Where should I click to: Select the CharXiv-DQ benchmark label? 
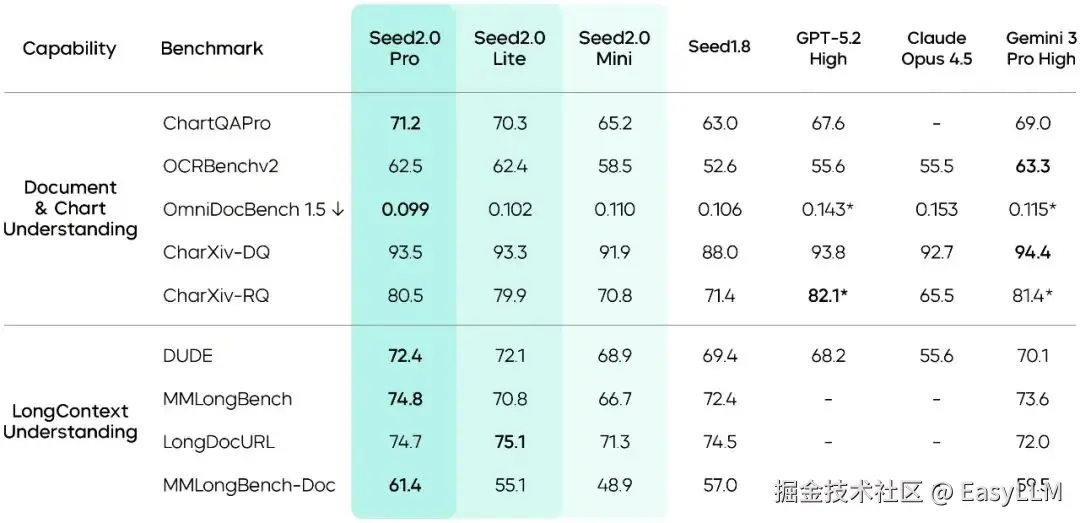pyautogui.click(x=216, y=253)
